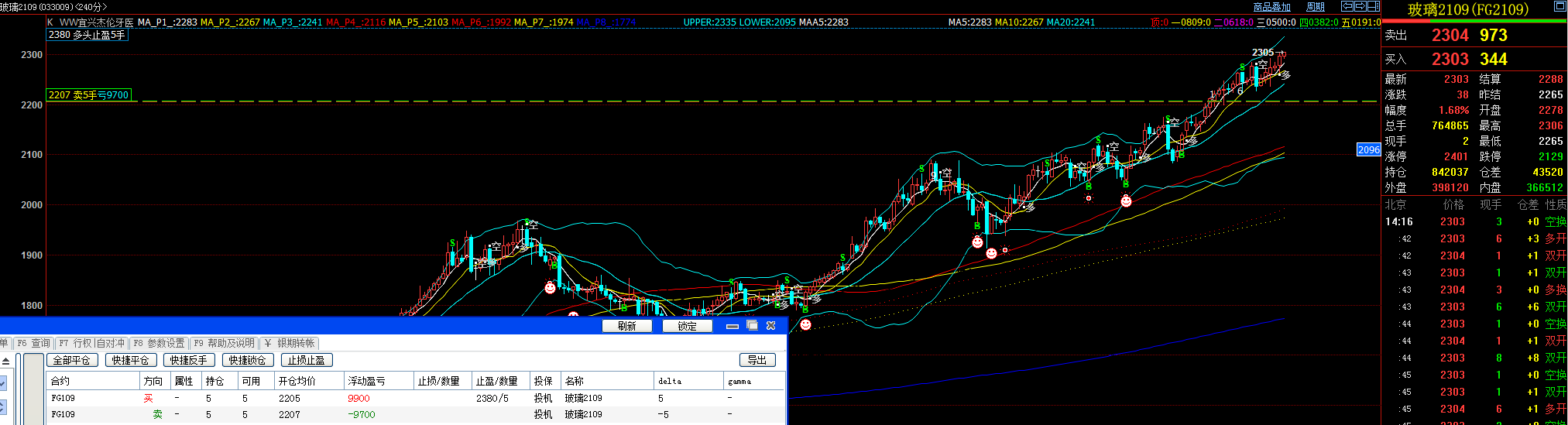The image size is (1568, 425).
Task: Click the chart scroll-right arrow icon
Action: [1360, 6]
